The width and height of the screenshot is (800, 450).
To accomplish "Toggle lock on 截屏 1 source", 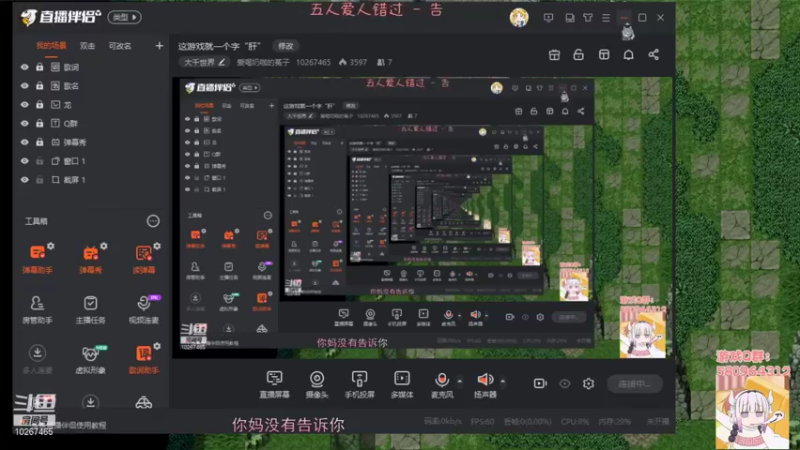I will pyautogui.click(x=40, y=180).
